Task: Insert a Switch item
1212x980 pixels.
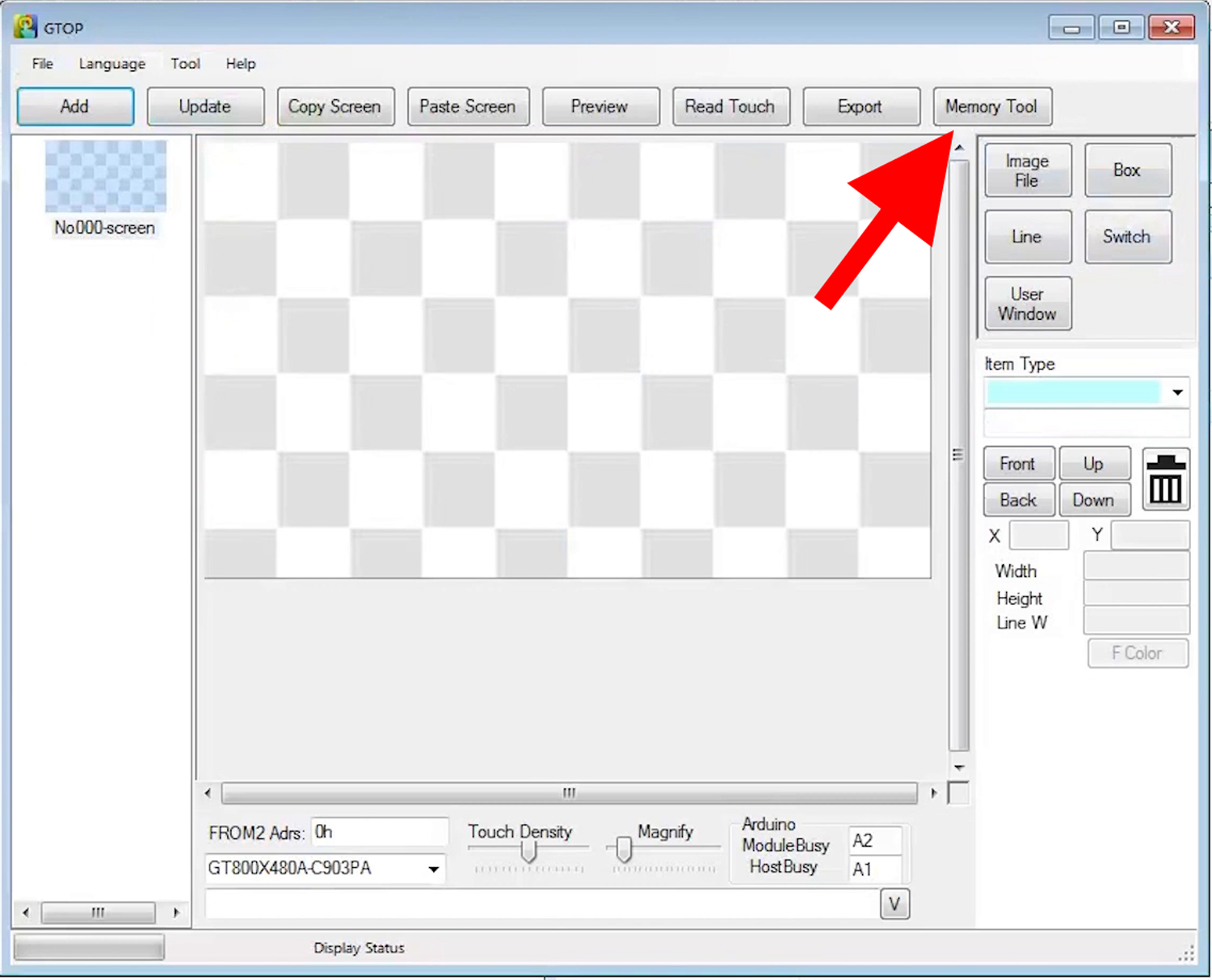Action: pyautogui.click(x=1126, y=237)
